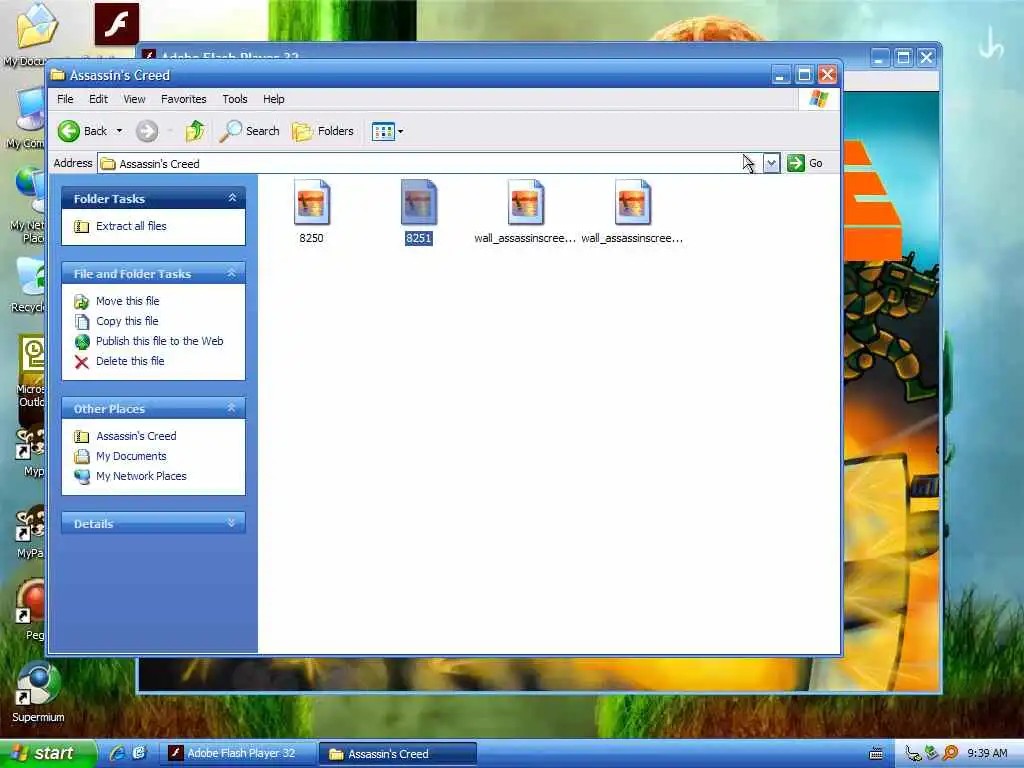Click the second Quick Launch icon
The width and height of the screenshot is (1024, 768).
tap(139, 754)
